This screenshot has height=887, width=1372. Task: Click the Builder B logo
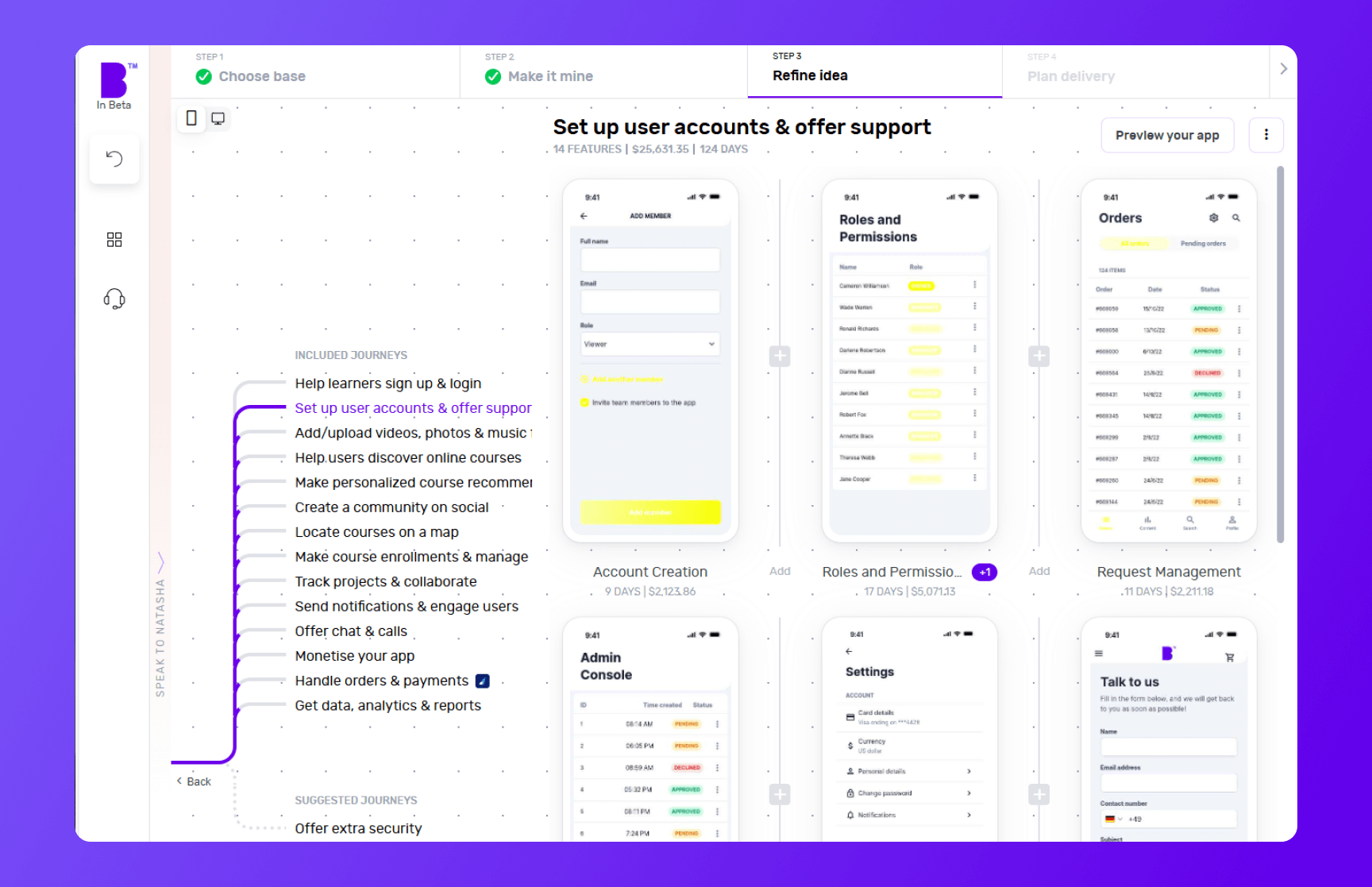[x=116, y=80]
